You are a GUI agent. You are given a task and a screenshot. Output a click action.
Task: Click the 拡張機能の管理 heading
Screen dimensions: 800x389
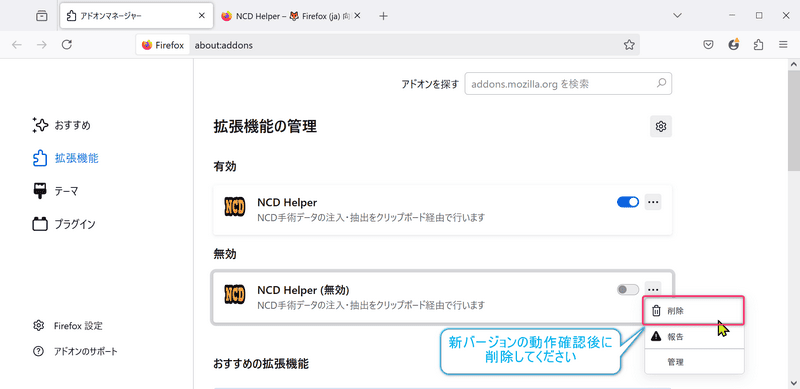pyautogui.click(x=265, y=126)
